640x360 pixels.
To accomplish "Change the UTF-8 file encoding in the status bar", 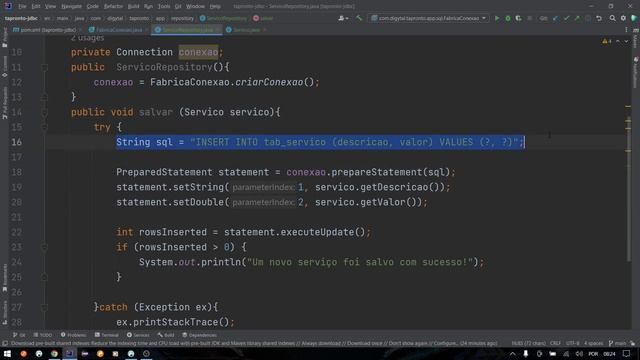I will coord(572,343).
